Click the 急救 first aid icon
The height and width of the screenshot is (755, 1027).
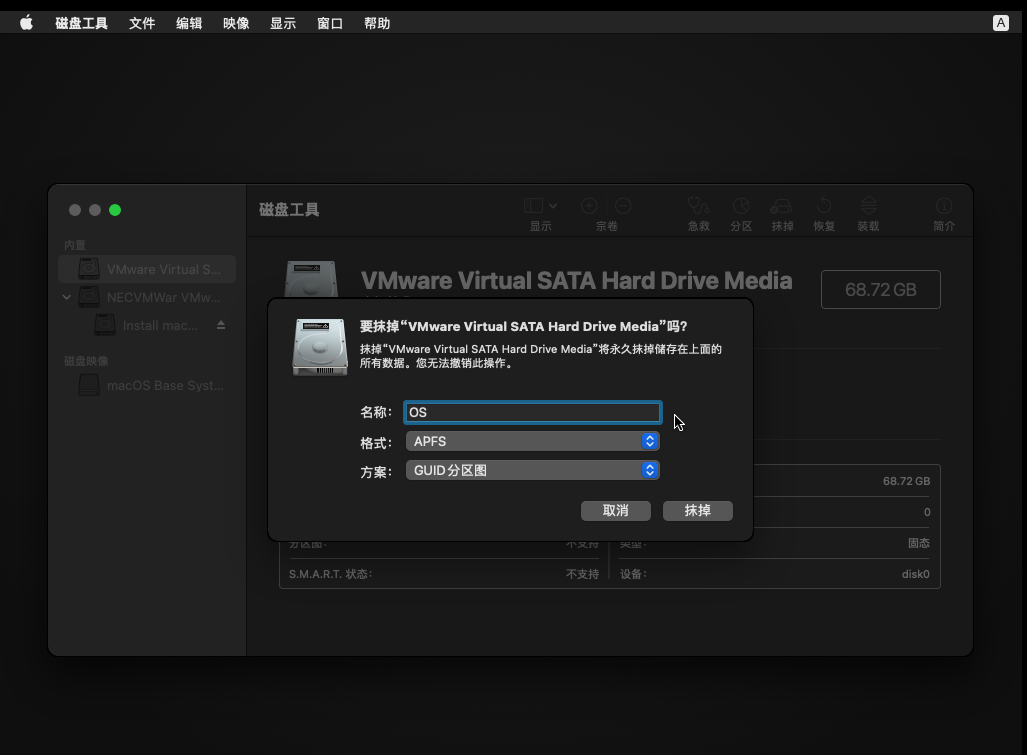coord(698,206)
